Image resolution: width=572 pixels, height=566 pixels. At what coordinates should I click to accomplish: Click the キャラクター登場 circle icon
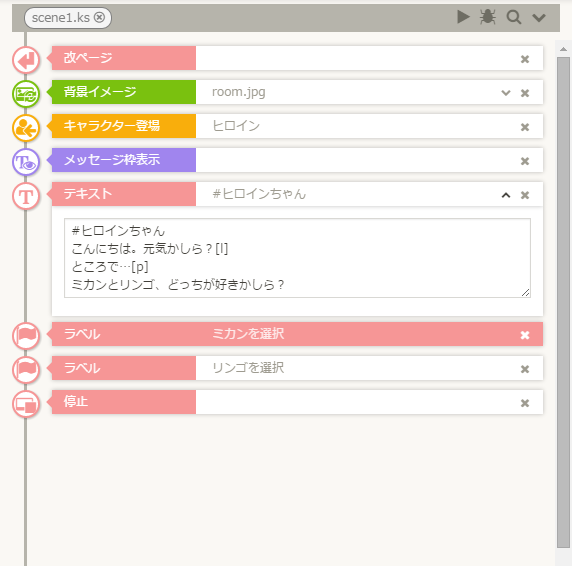(x=26, y=128)
